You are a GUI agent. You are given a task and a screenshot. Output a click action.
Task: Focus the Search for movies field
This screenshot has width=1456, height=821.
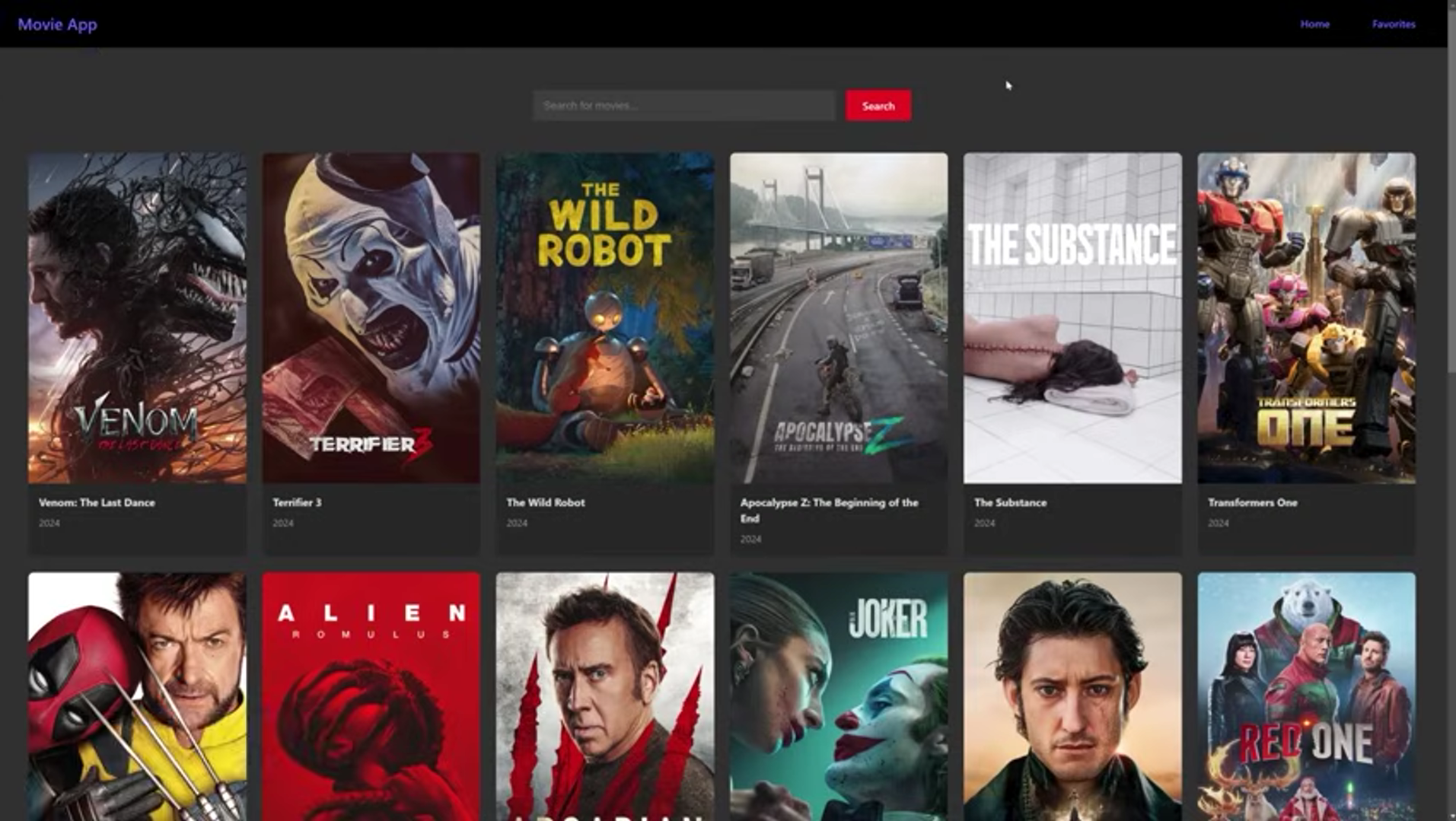683,106
